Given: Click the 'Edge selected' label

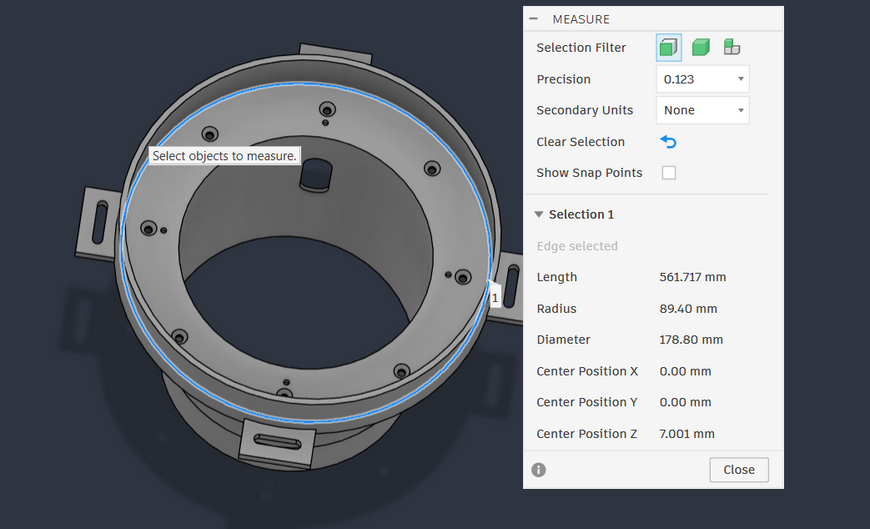Looking at the screenshot, I should [x=577, y=246].
